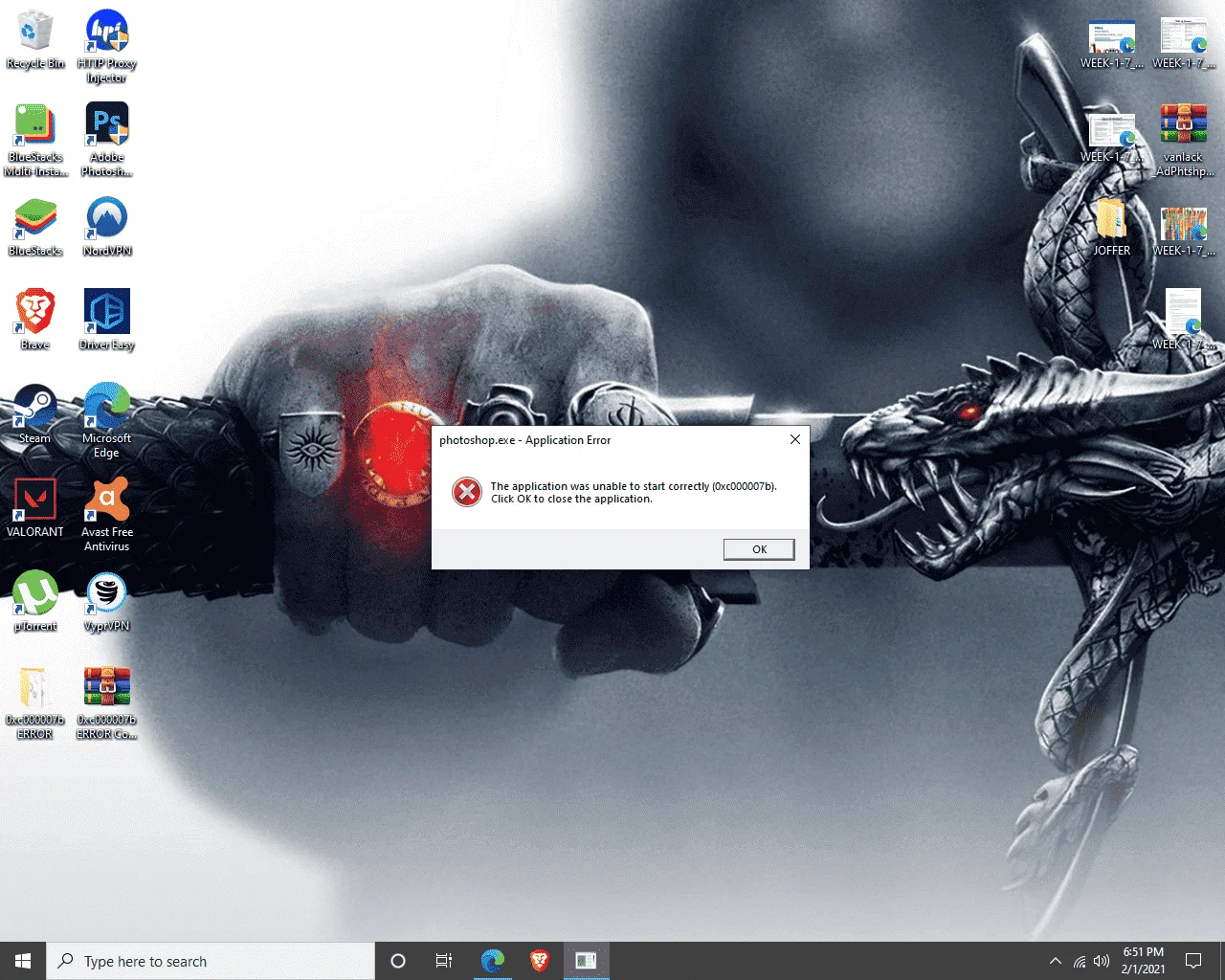Select the Recycle Bin desktop icon
The width and height of the screenshot is (1225, 980).
pyautogui.click(x=35, y=40)
